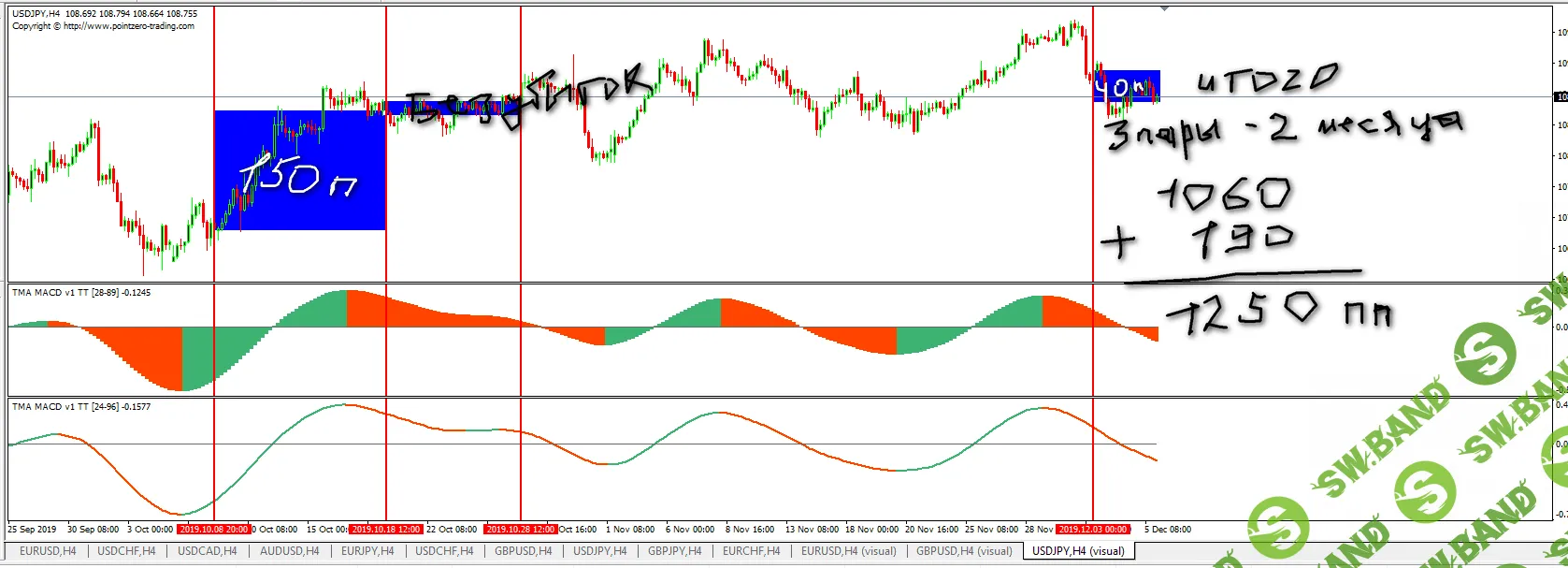Viewport: 1568px width, 568px height.
Task: Select the 2019.10.08 20:00 date label
Action: (x=214, y=530)
